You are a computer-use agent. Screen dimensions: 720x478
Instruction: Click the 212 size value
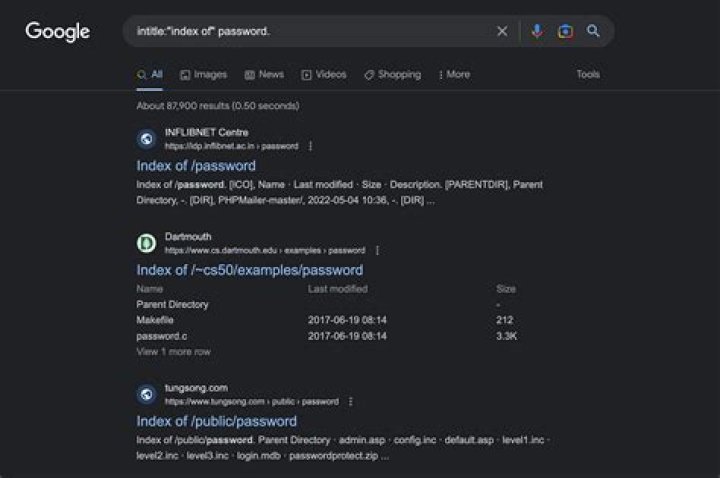(x=504, y=320)
